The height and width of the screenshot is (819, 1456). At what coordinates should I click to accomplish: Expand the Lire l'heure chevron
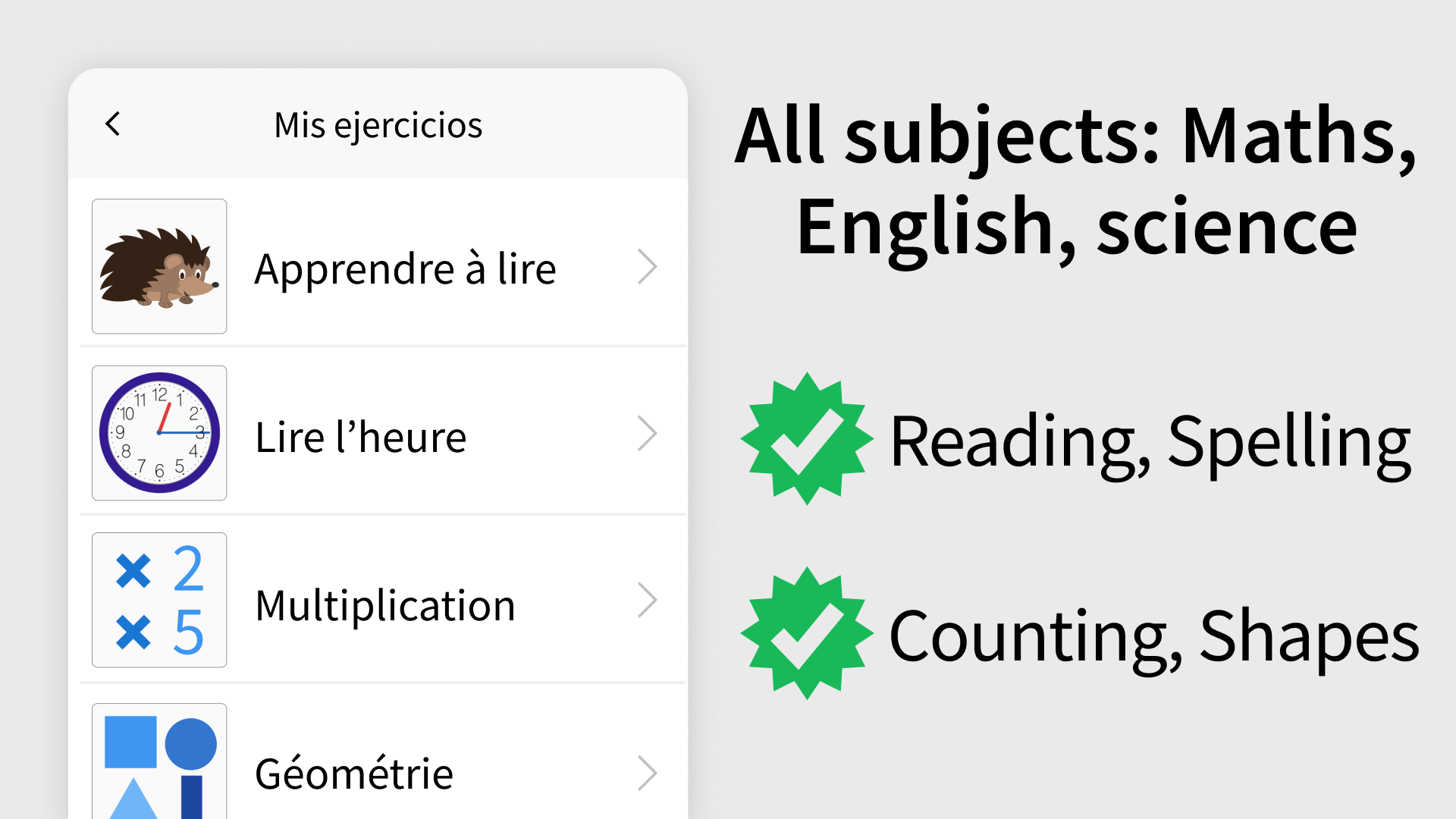coord(647,434)
